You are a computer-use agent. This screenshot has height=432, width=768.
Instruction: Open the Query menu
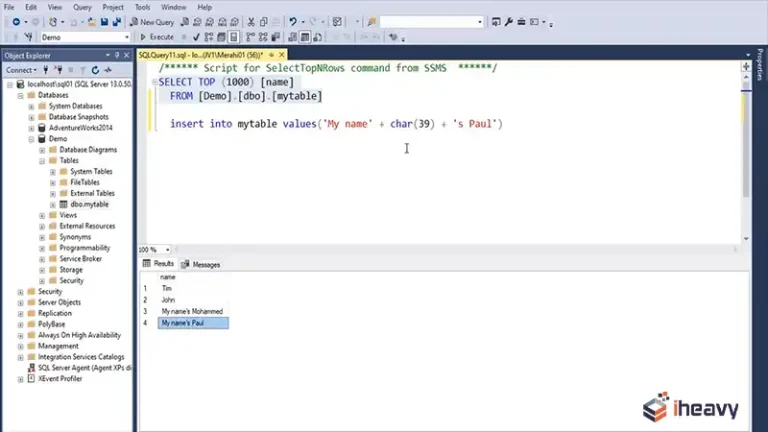click(x=83, y=7)
